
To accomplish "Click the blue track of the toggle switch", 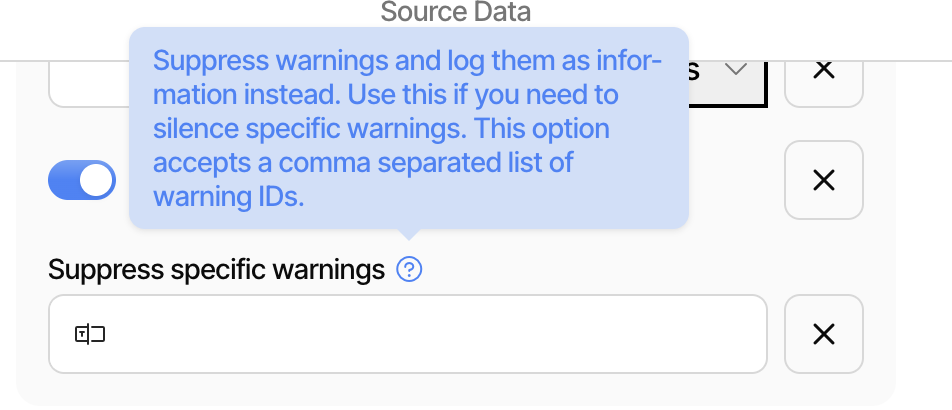I will click(x=62, y=181).
